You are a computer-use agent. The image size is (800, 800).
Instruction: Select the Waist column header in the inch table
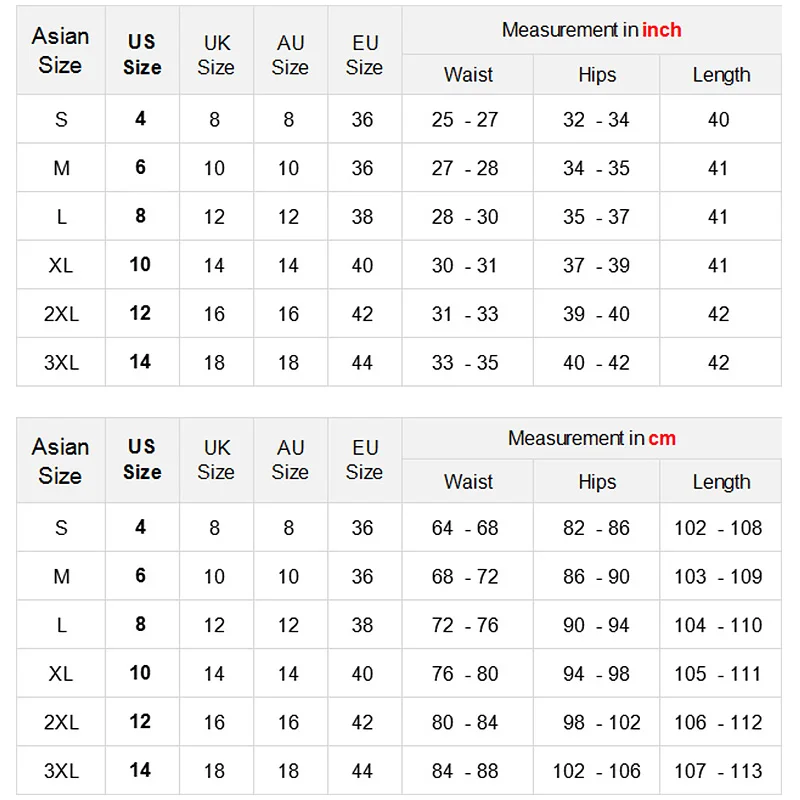pos(468,75)
